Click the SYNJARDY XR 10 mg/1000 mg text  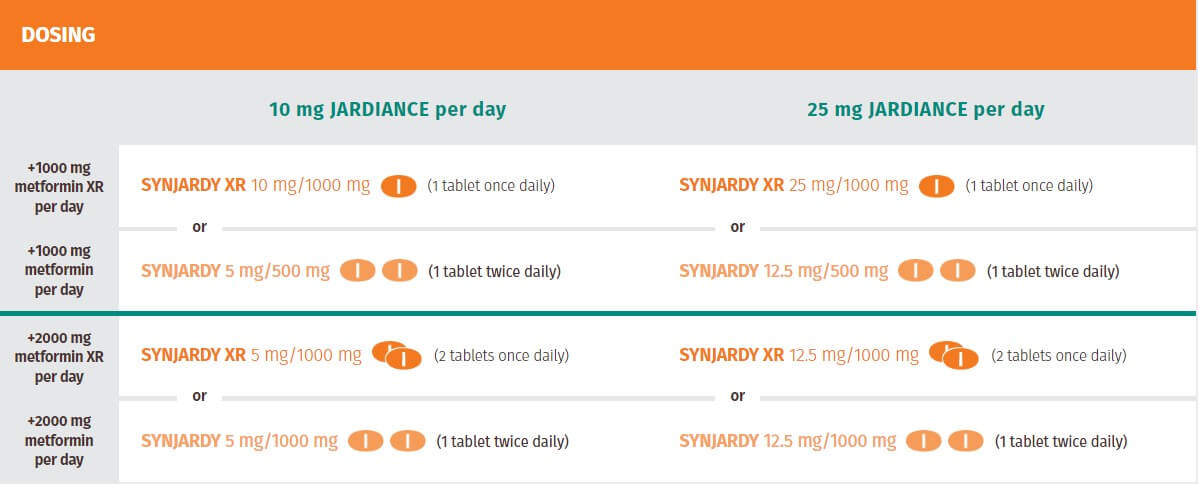point(256,186)
